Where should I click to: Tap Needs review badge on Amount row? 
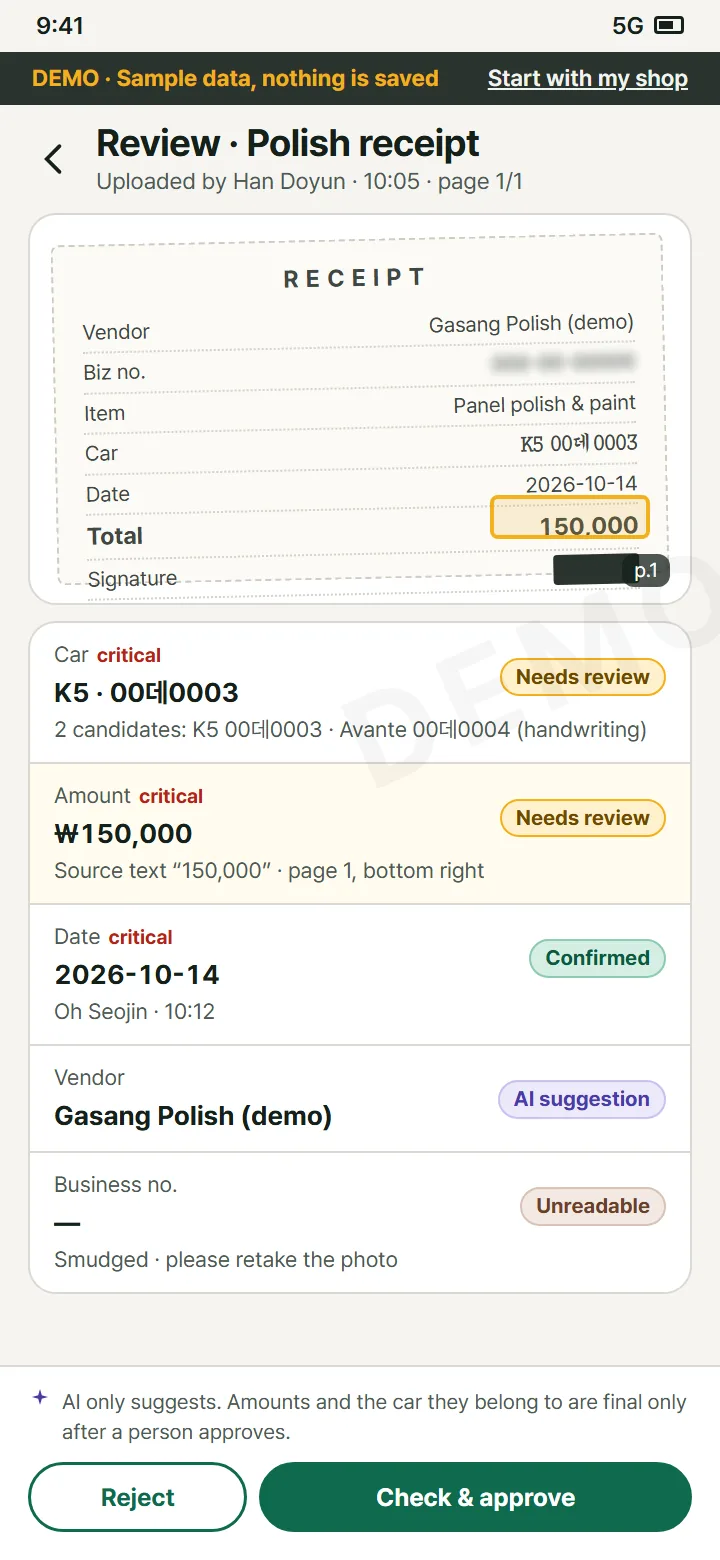coord(583,818)
